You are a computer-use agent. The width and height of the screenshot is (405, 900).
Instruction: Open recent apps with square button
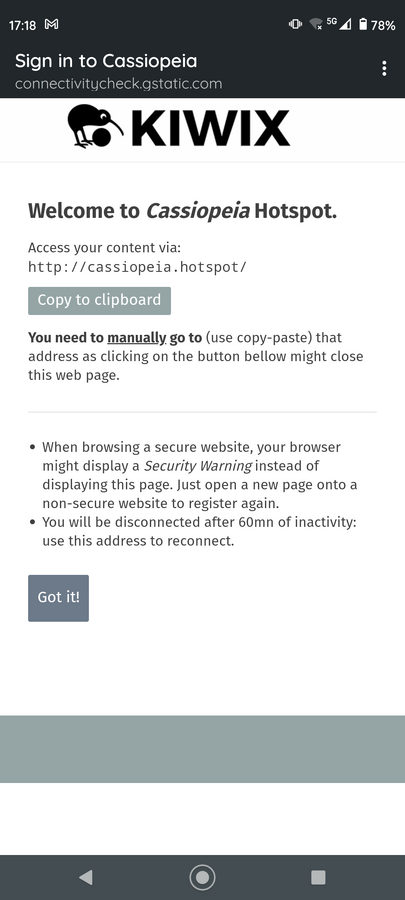pos(318,877)
